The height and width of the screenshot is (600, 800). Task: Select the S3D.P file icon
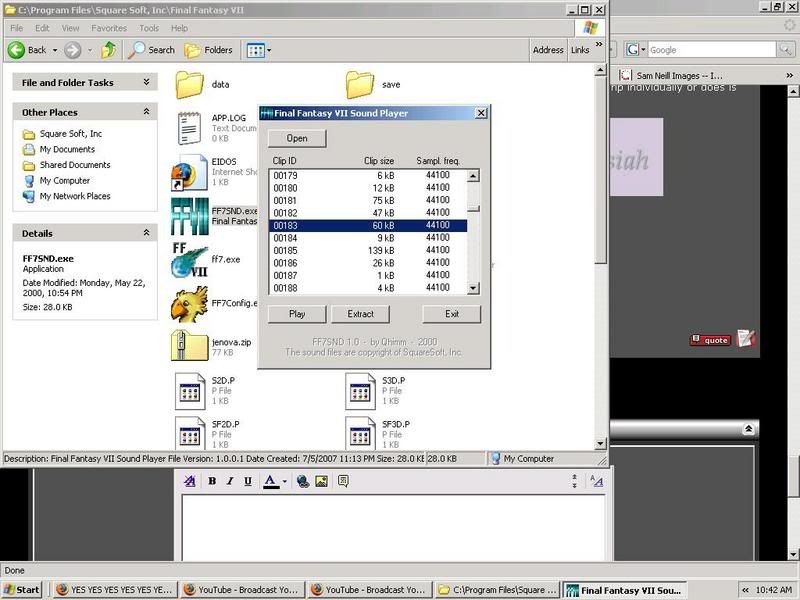click(x=360, y=391)
